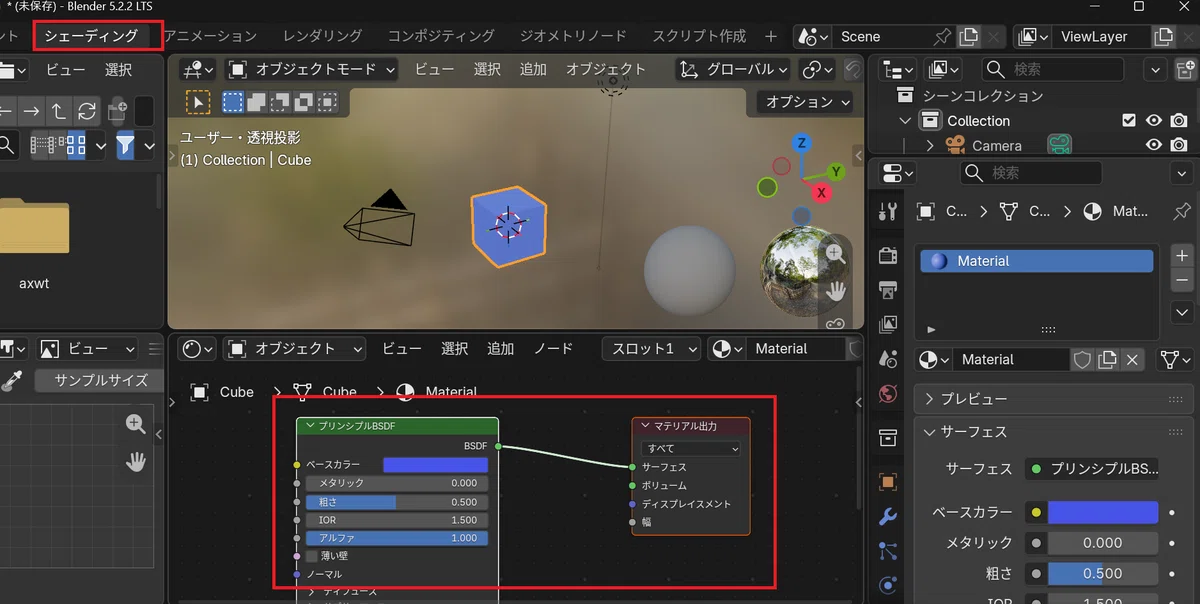
Task: Toggle the Collection exclude checkbox in outliner
Action: point(1129,121)
